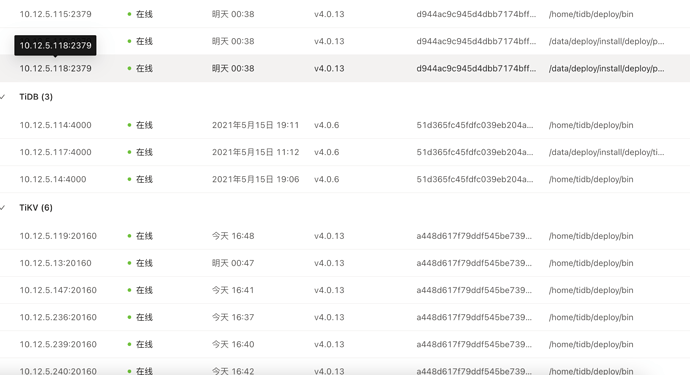Click deploy path of 10.12.5.114:4000
This screenshot has width=690, height=375.
coord(591,125)
